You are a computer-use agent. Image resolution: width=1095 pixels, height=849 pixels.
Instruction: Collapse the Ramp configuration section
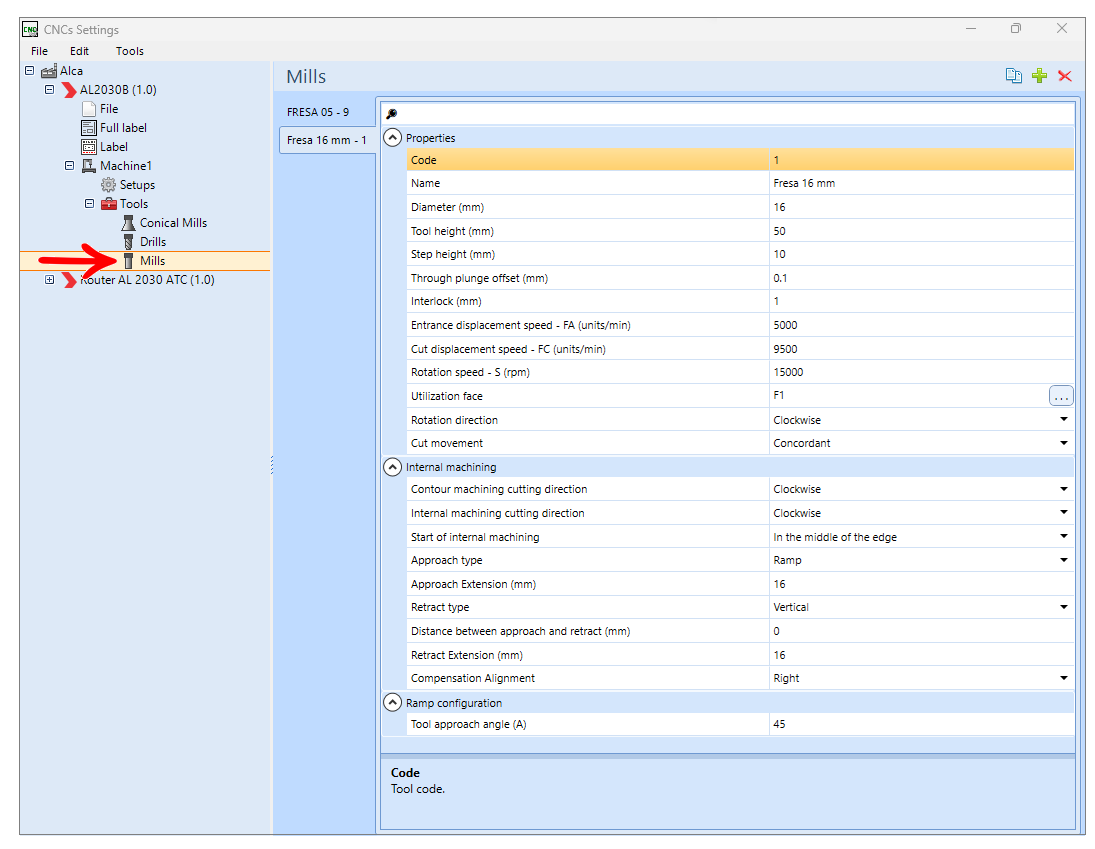click(393, 702)
